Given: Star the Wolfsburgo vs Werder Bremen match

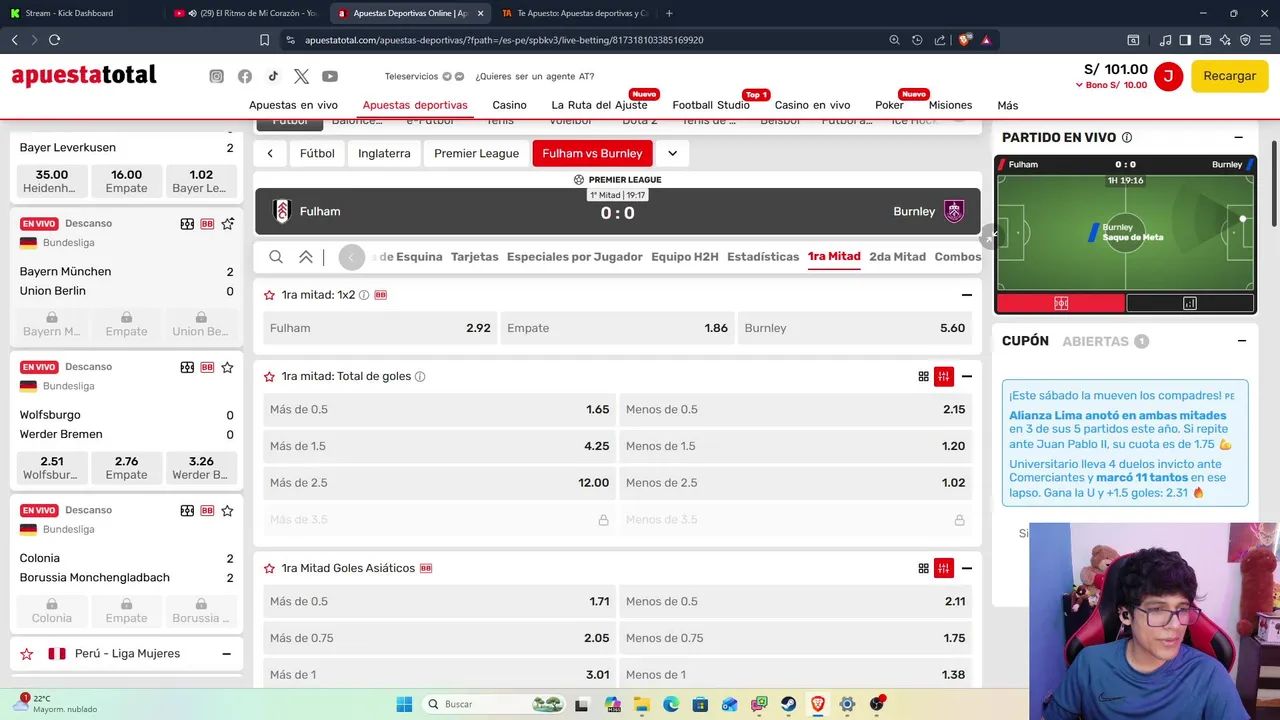Looking at the screenshot, I should coord(228,368).
